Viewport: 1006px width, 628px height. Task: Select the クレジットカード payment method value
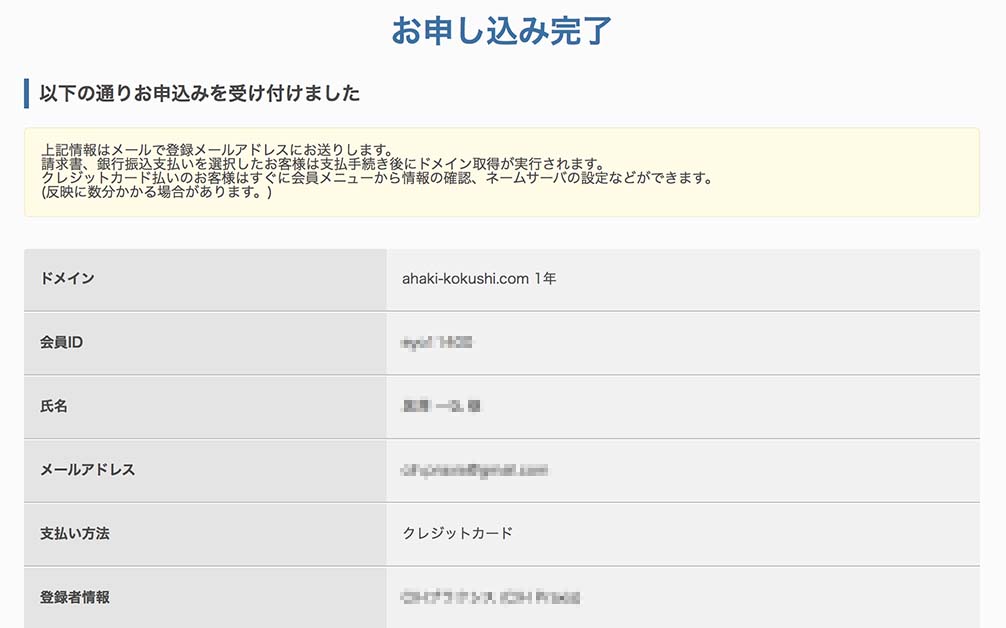click(457, 534)
